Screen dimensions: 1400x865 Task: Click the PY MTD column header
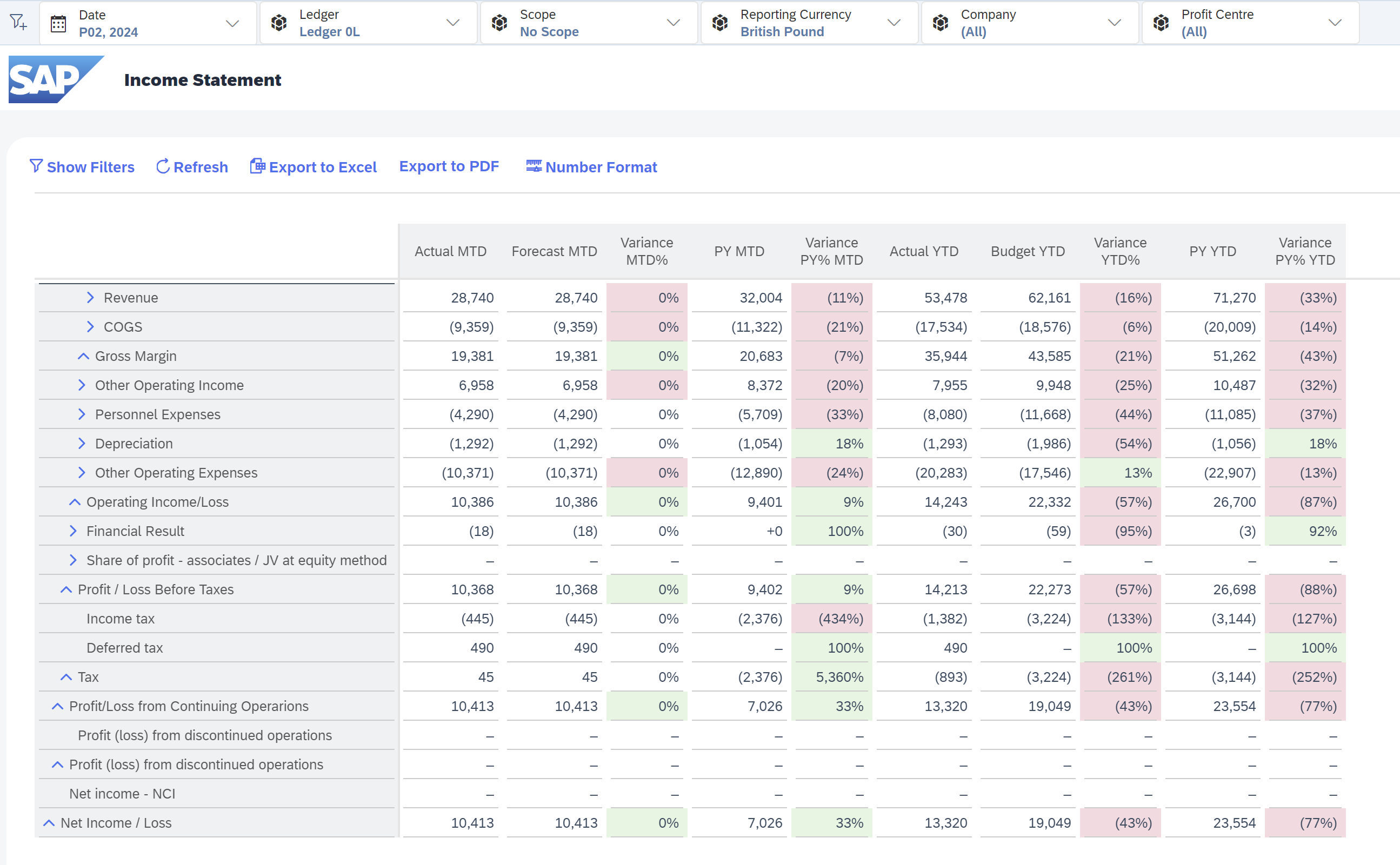[739, 251]
